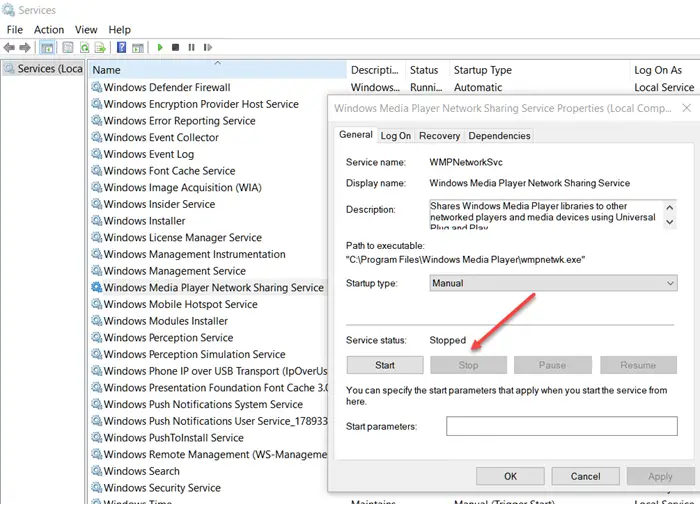Sort by the Name column header

[217, 70]
